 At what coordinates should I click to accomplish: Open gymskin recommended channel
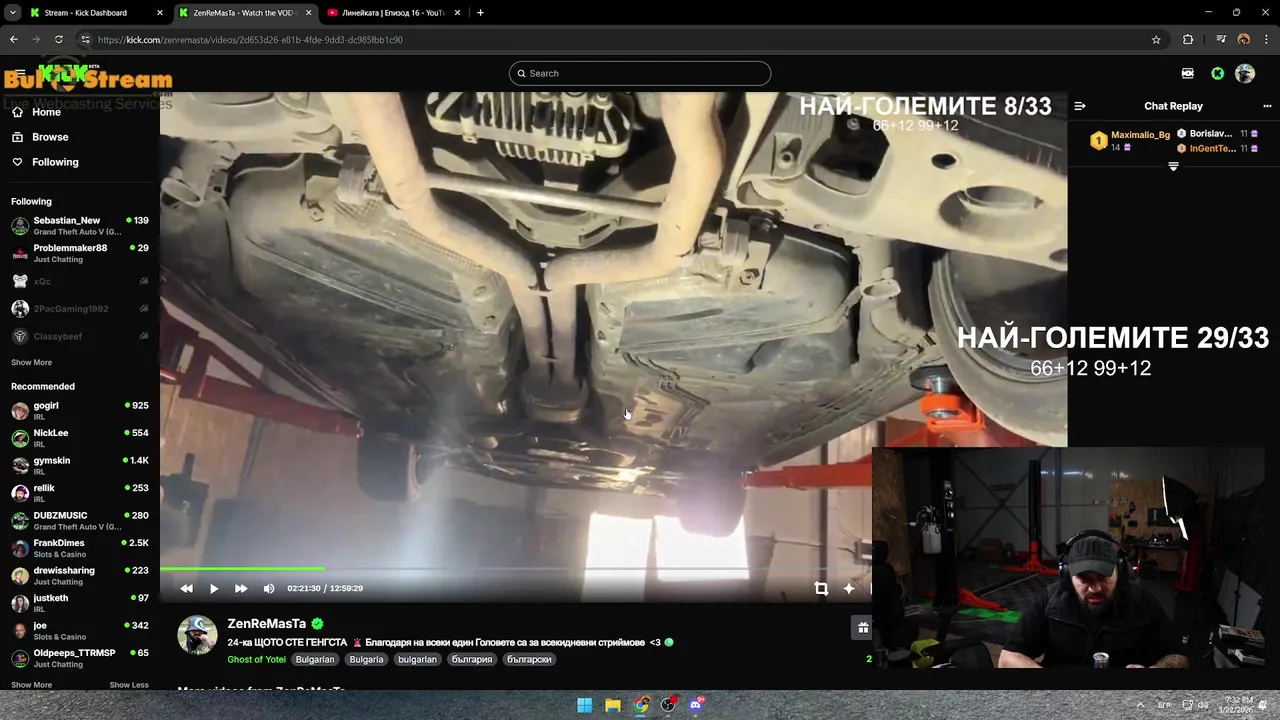pos(80,465)
